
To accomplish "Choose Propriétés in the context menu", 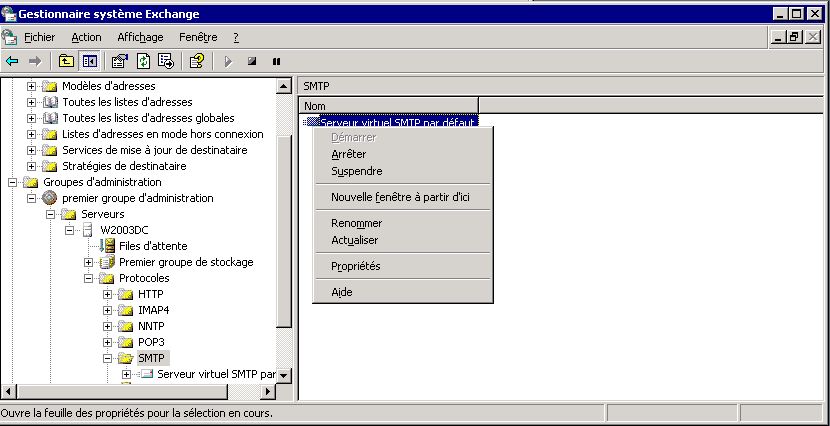I will coord(403,266).
